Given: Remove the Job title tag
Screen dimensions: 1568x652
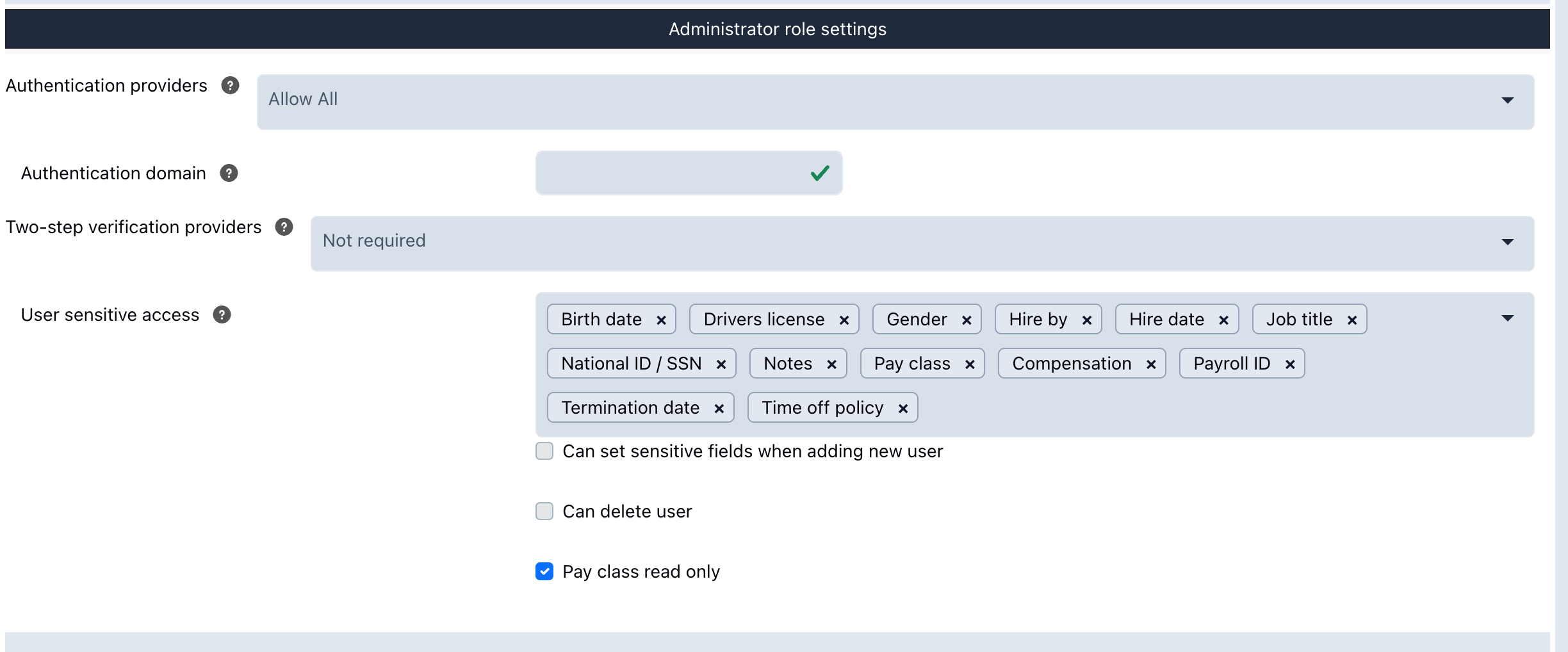Looking at the screenshot, I should point(1352,320).
